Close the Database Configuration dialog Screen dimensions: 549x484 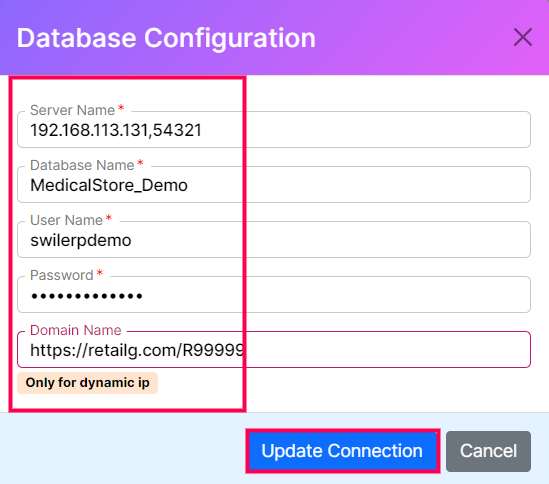[523, 37]
